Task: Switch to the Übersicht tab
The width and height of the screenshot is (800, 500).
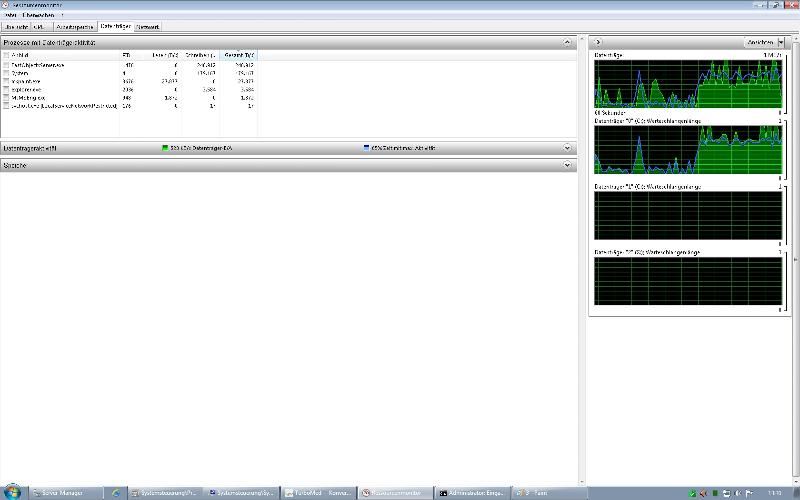Action: (16, 27)
